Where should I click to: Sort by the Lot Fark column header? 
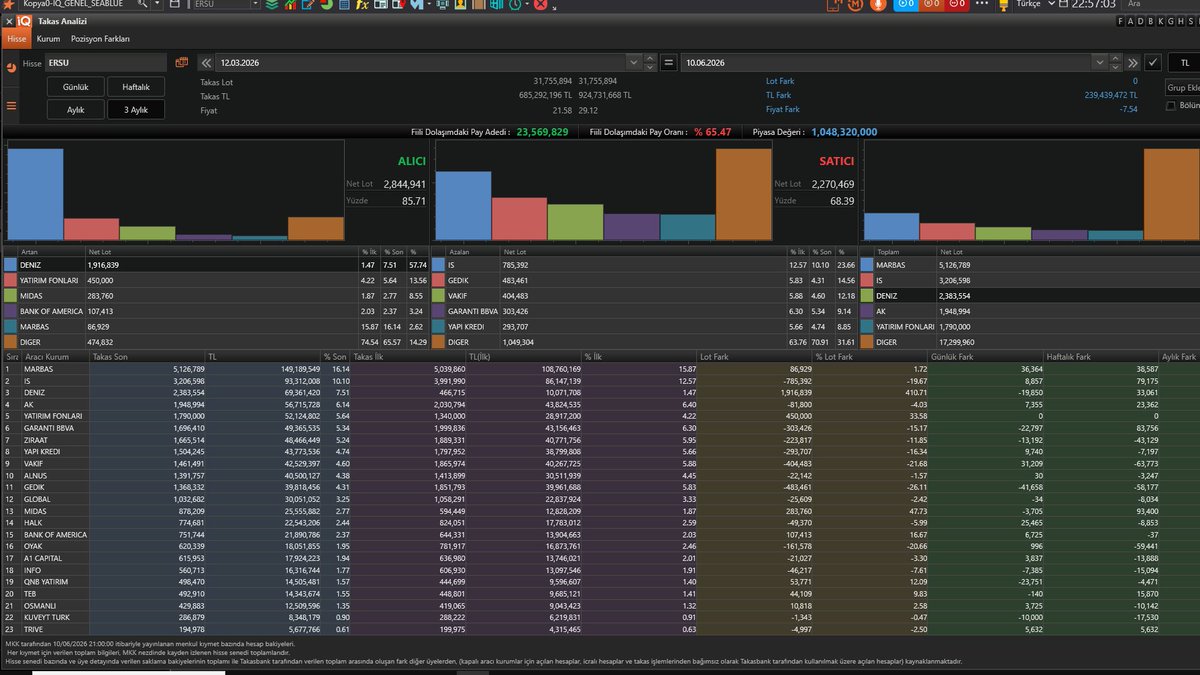pos(755,356)
